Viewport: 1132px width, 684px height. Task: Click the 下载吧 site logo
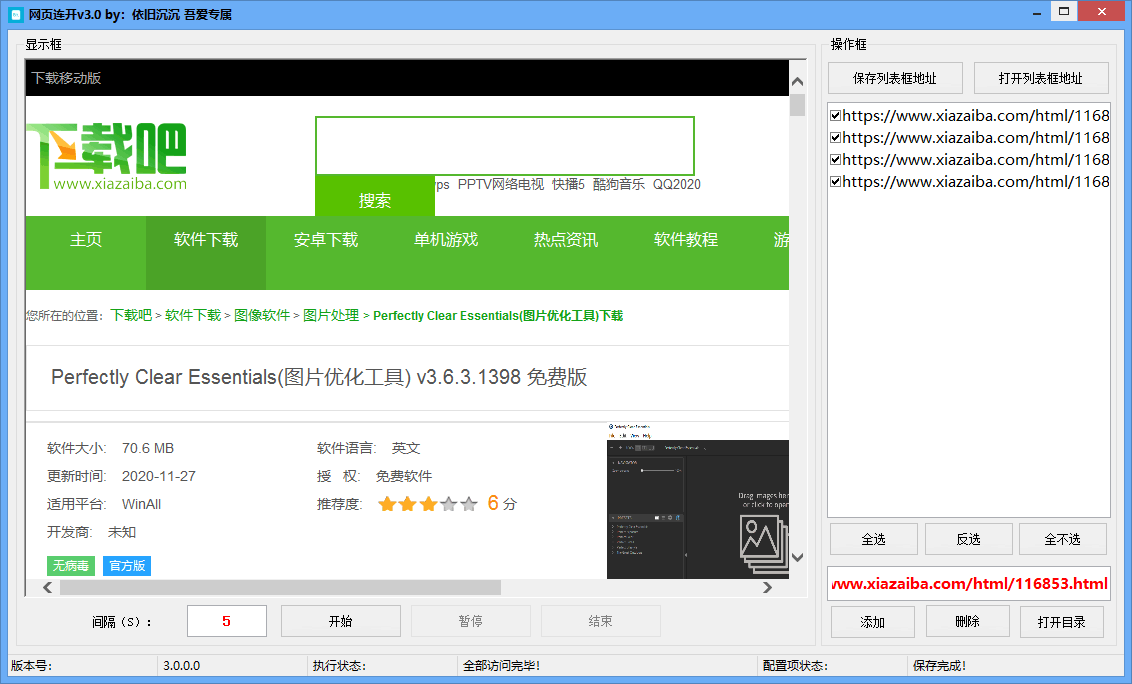(107, 156)
